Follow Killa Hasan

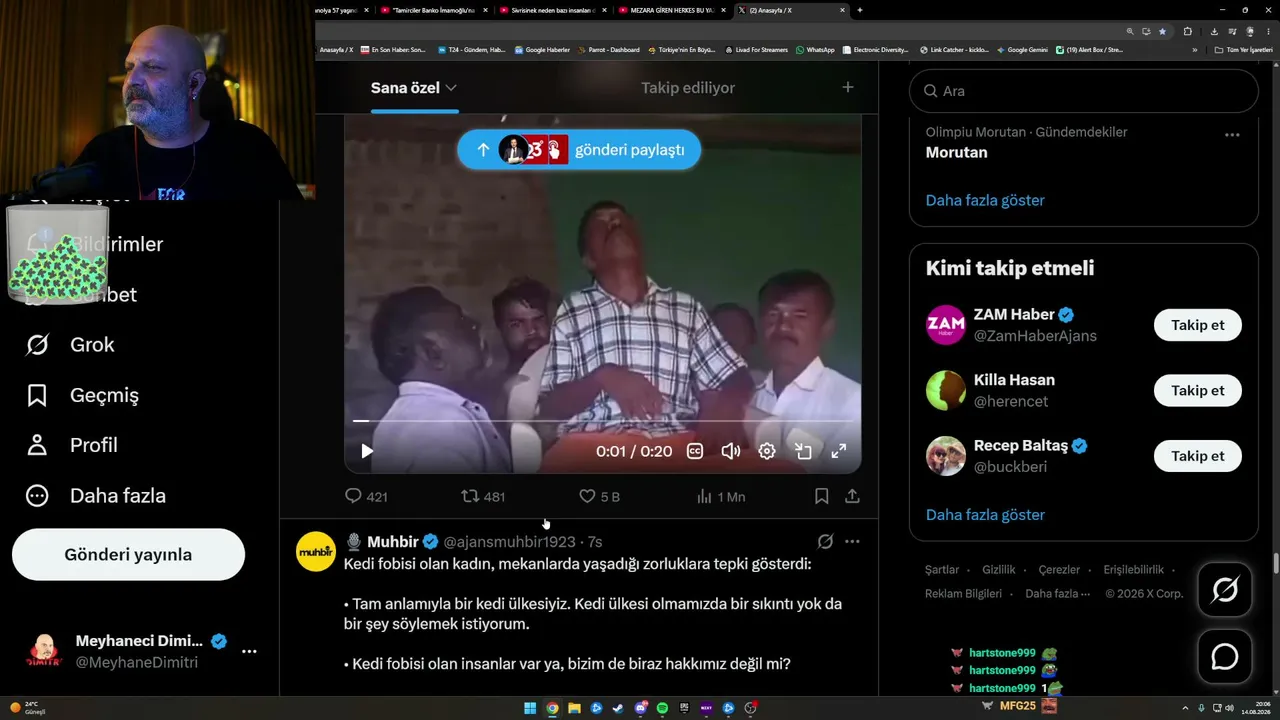(x=1198, y=390)
